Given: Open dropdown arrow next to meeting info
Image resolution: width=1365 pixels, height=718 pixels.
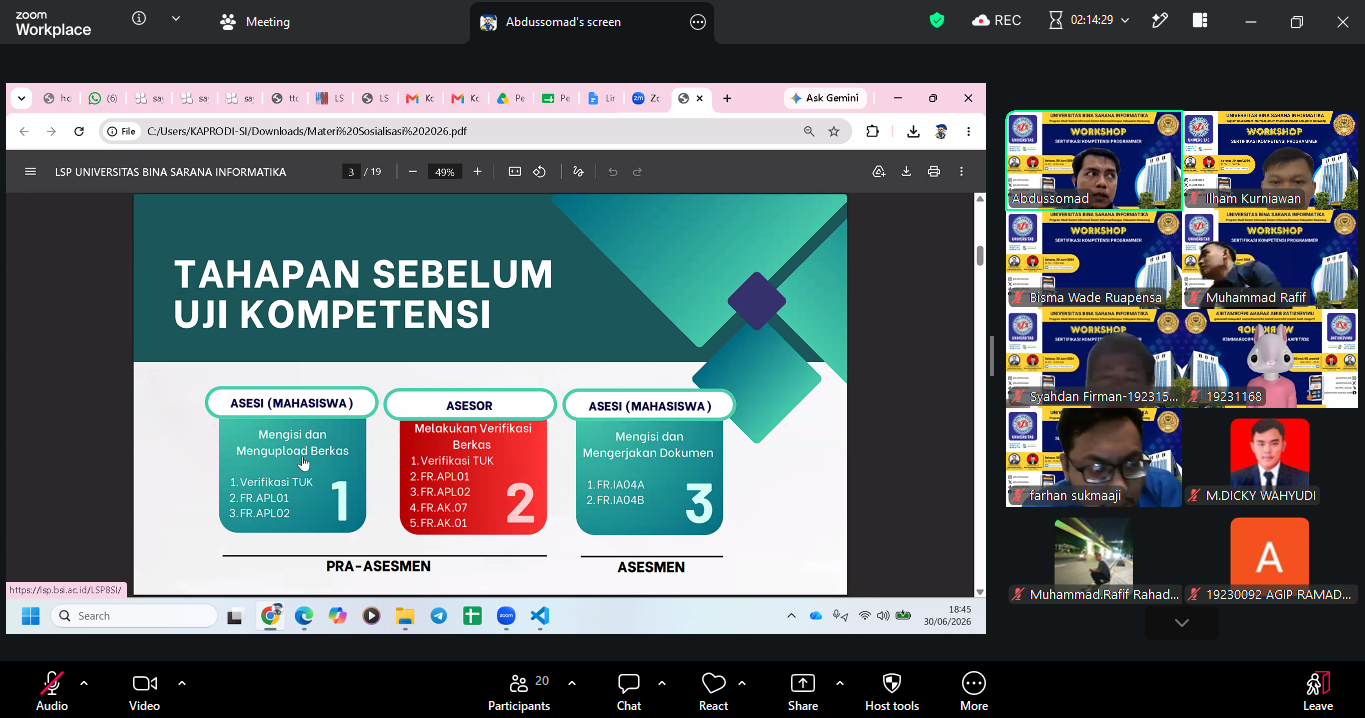Looking at the screenshot, I should click(177, 19).
